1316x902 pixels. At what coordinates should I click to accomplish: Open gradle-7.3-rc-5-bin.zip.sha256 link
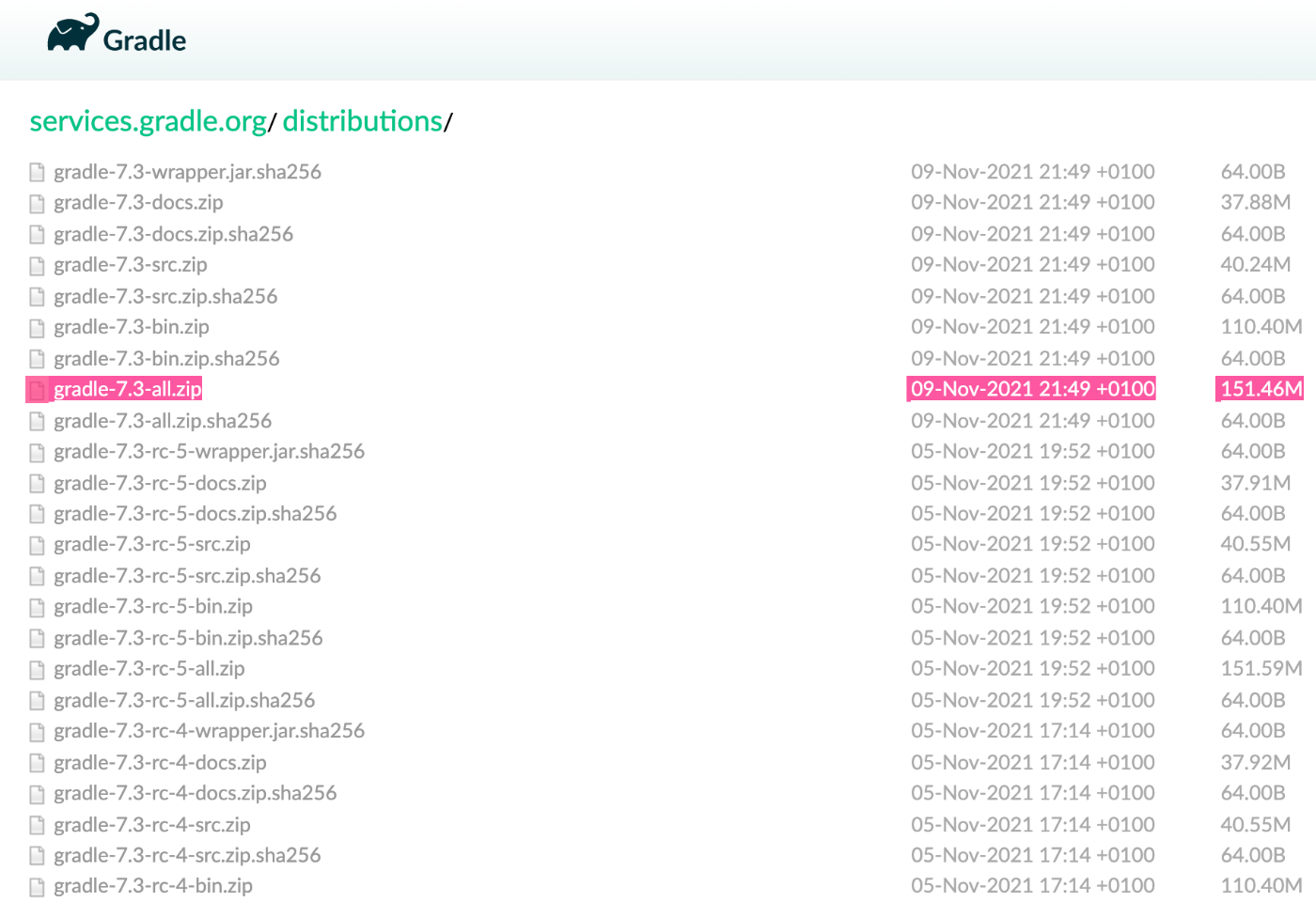coord(188,638)
